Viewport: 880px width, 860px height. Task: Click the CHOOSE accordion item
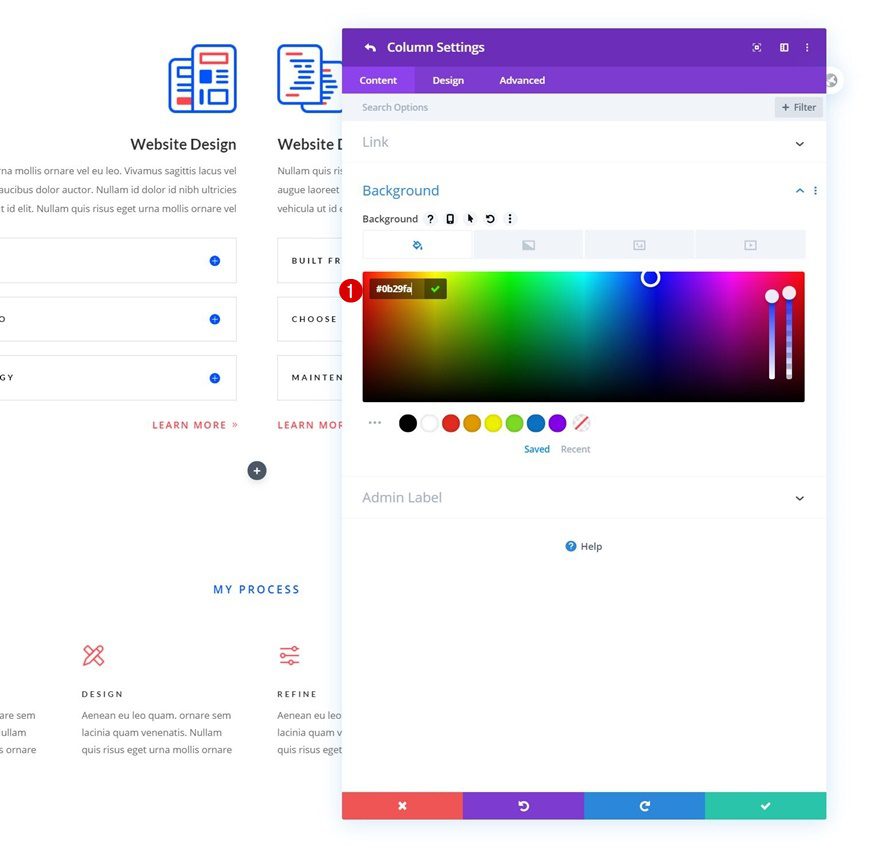coord(310,319)
